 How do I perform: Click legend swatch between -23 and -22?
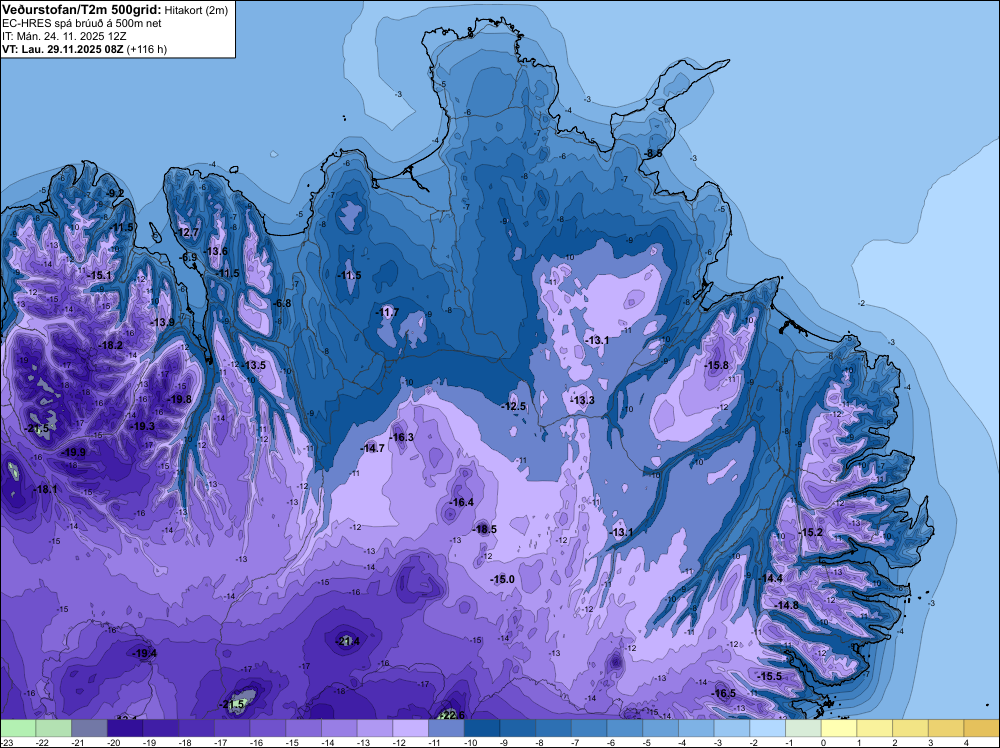tap(18, 728)
